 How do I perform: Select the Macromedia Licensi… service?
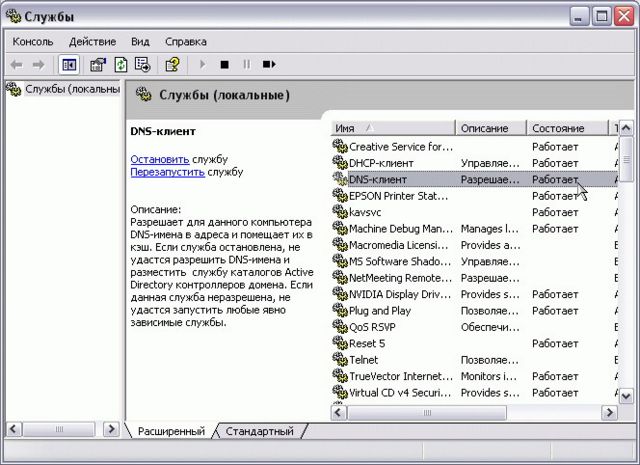(398, 245)
